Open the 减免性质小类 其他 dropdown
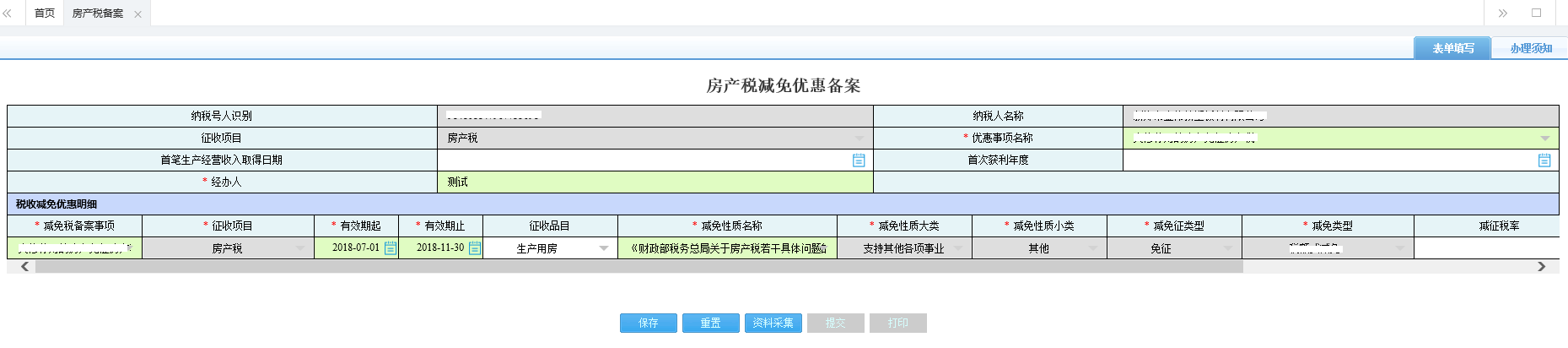The width and height of the screenshot is (1568, 348). click(1093, 248)
